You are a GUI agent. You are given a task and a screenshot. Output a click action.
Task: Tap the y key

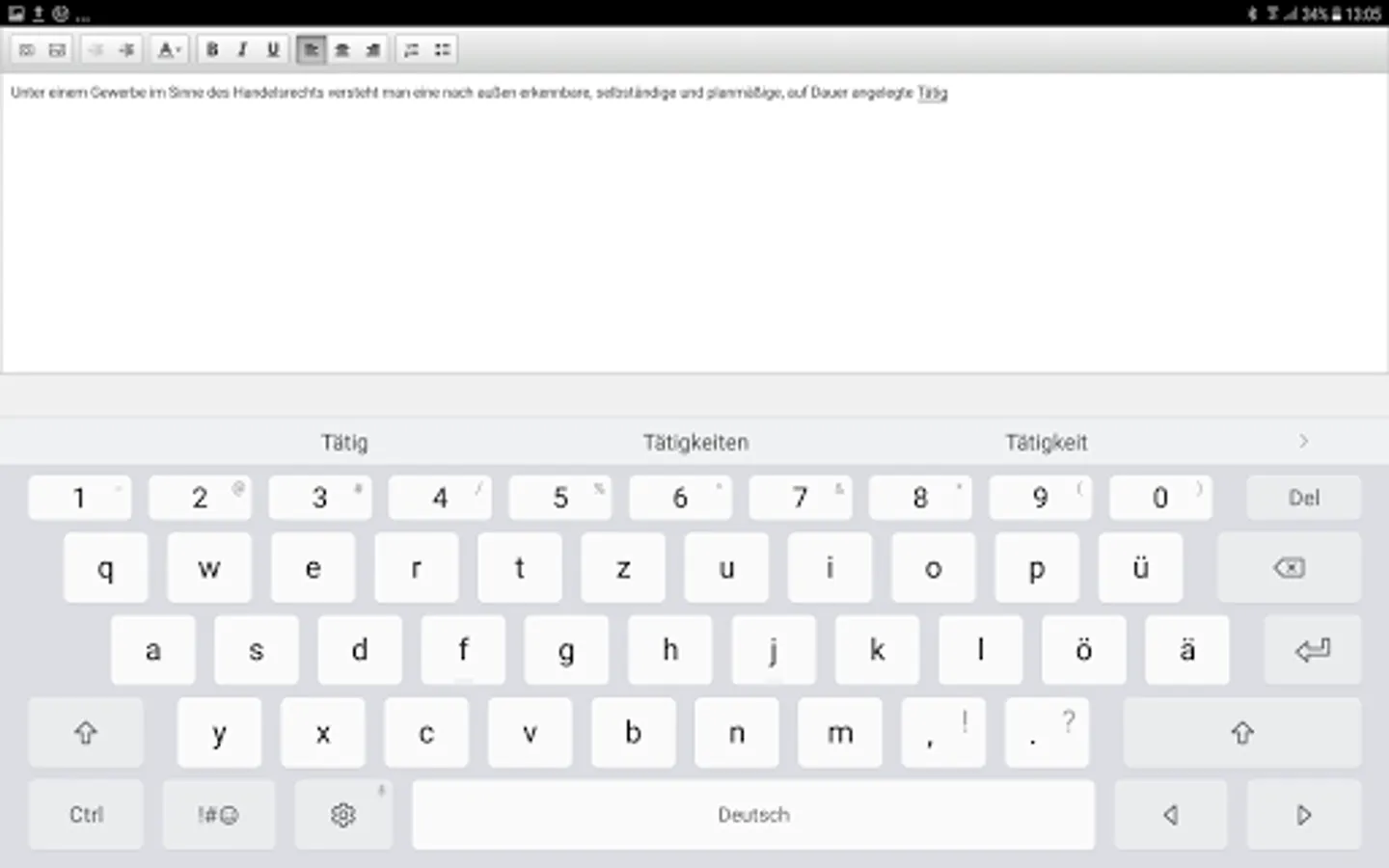point(219,733)
